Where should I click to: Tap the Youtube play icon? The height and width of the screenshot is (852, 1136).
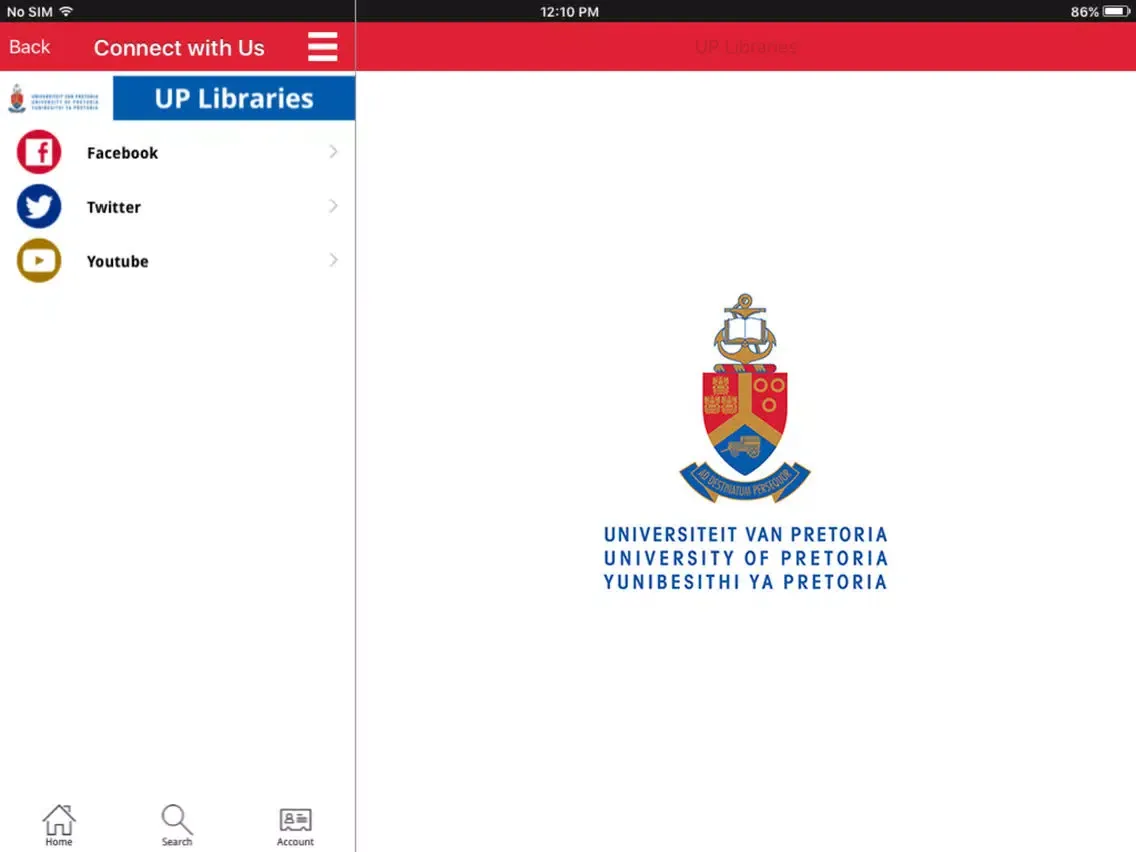pos(38,261)
